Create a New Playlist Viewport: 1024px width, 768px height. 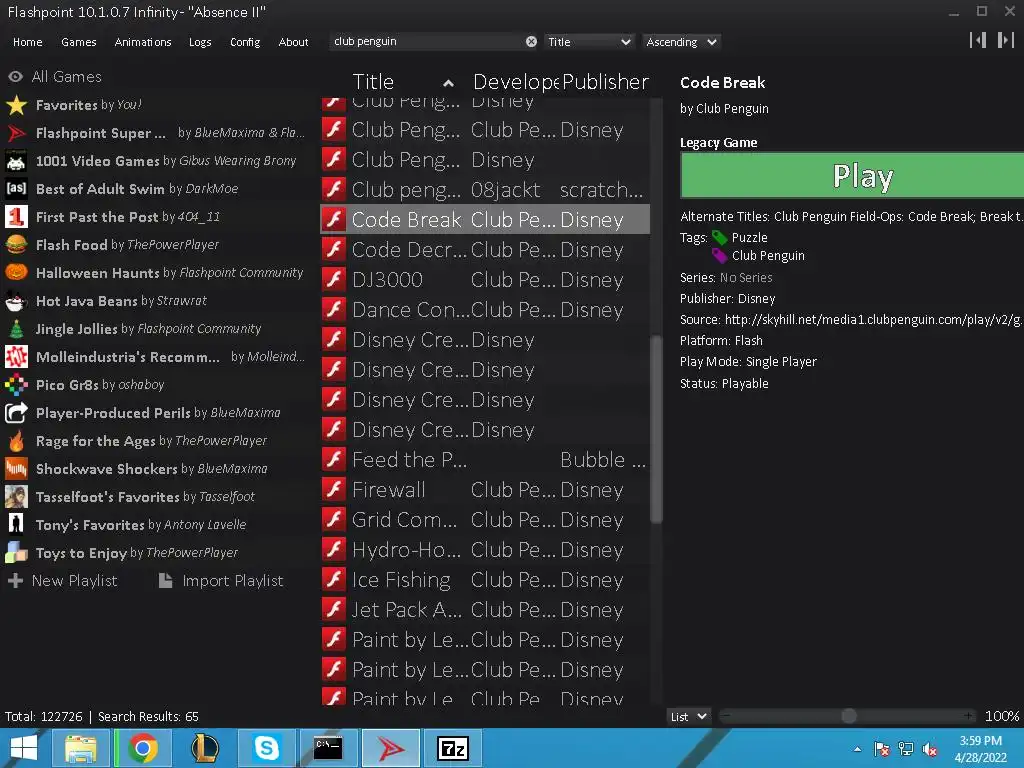63,581
